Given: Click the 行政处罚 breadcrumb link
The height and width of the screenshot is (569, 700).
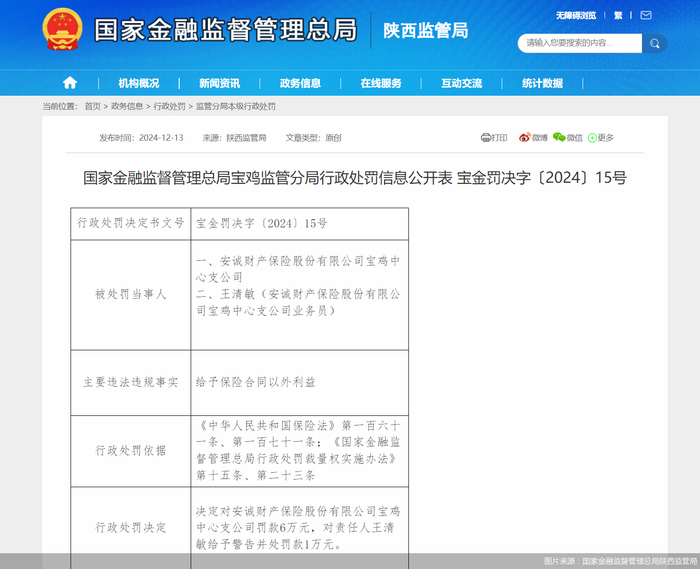Looking at the screenshot, I should [169, 106].
